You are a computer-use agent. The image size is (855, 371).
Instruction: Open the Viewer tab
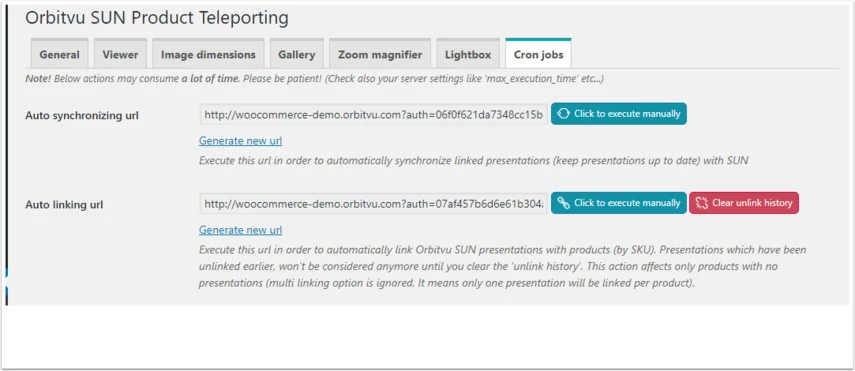pos(121,55)
